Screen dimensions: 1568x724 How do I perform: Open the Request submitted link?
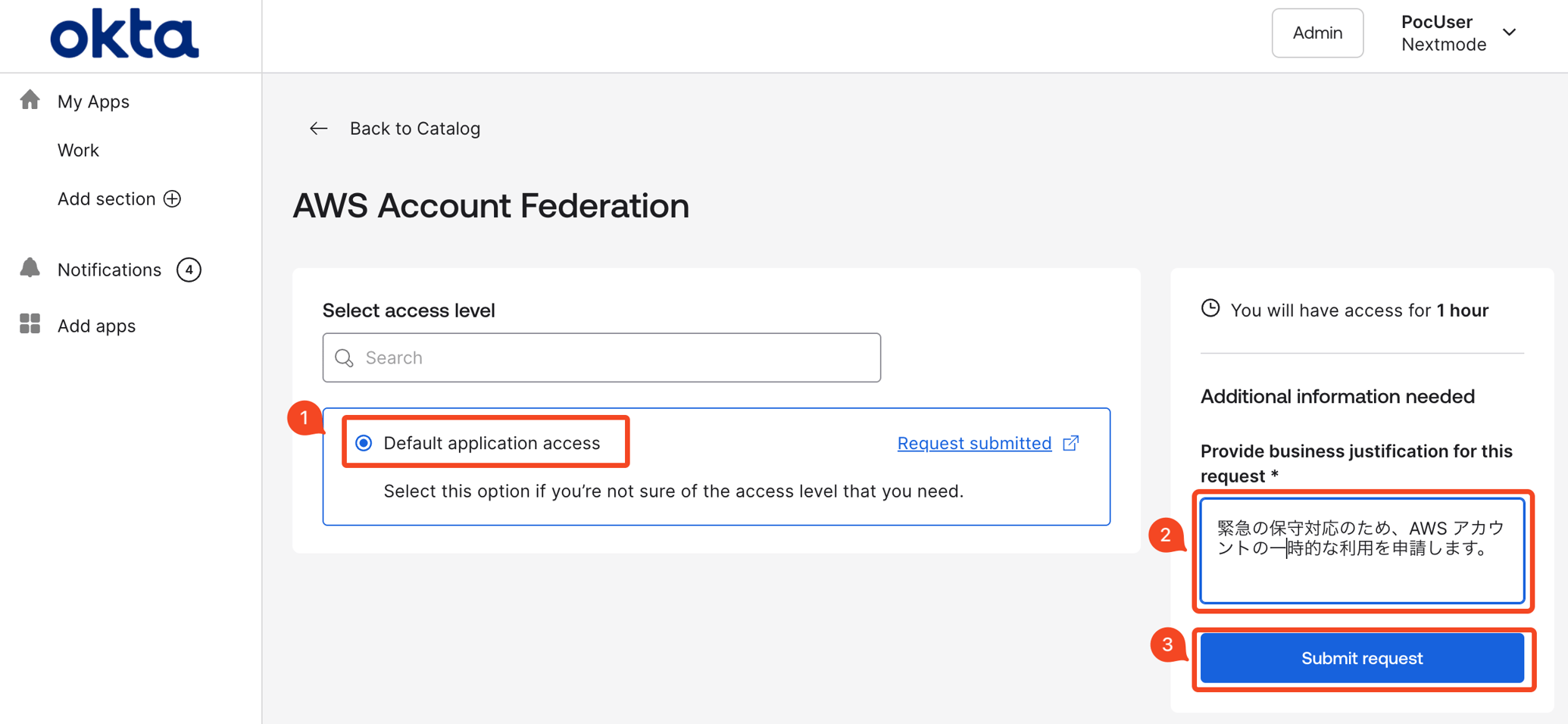pos(974,442)
